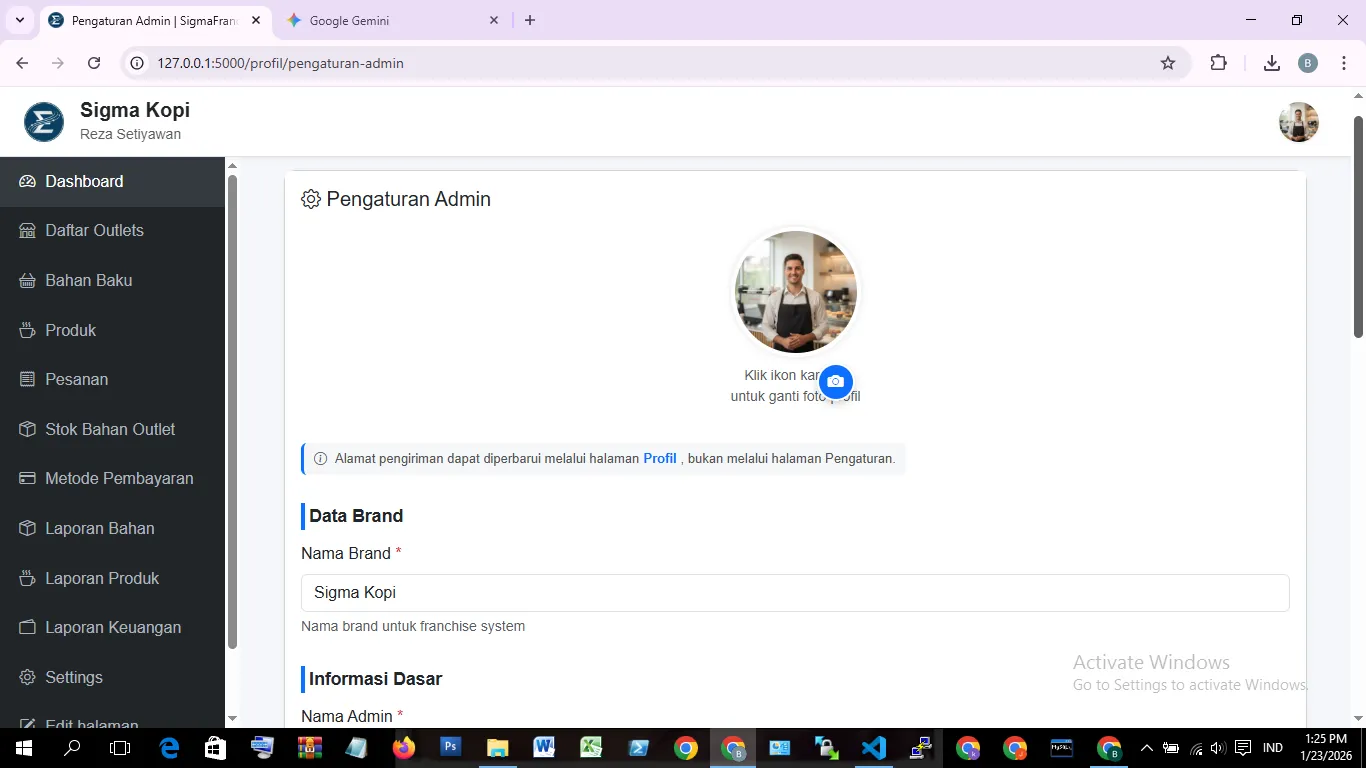The image size is (1366, 768).
Task: Bookmark this page with the star icon
Action: 1168,63
